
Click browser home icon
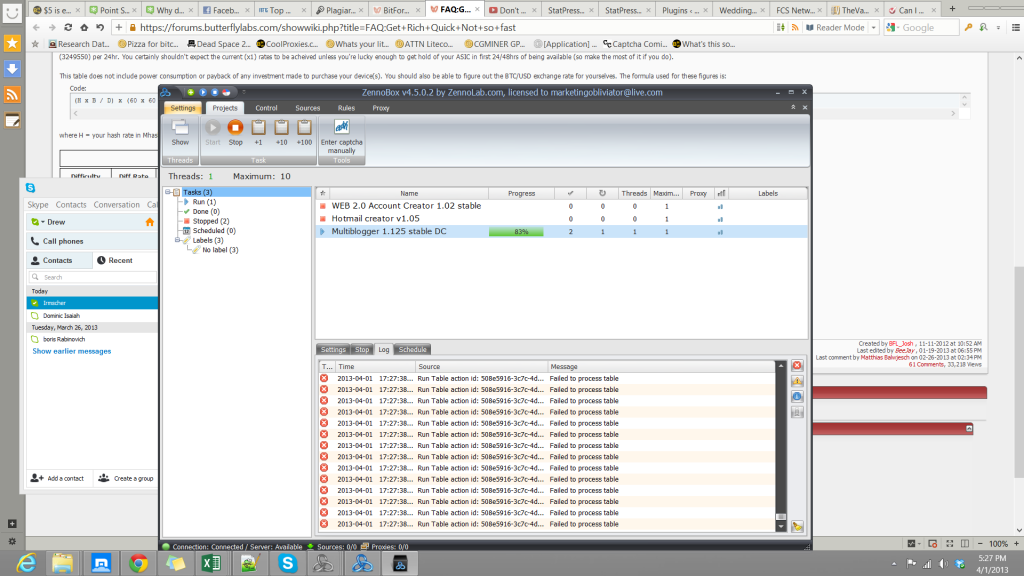[84, 27]
